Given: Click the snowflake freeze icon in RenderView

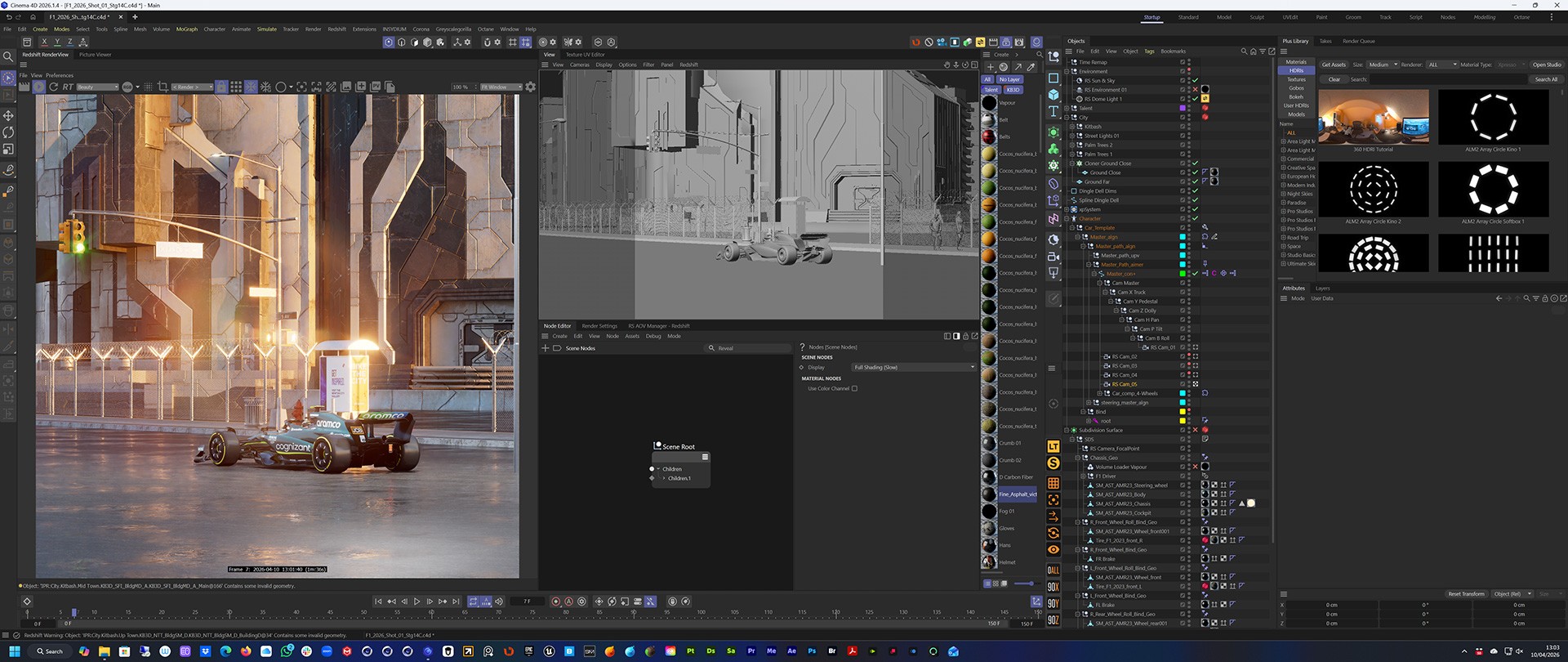Looking at the screenshot, I should point(251,87).
